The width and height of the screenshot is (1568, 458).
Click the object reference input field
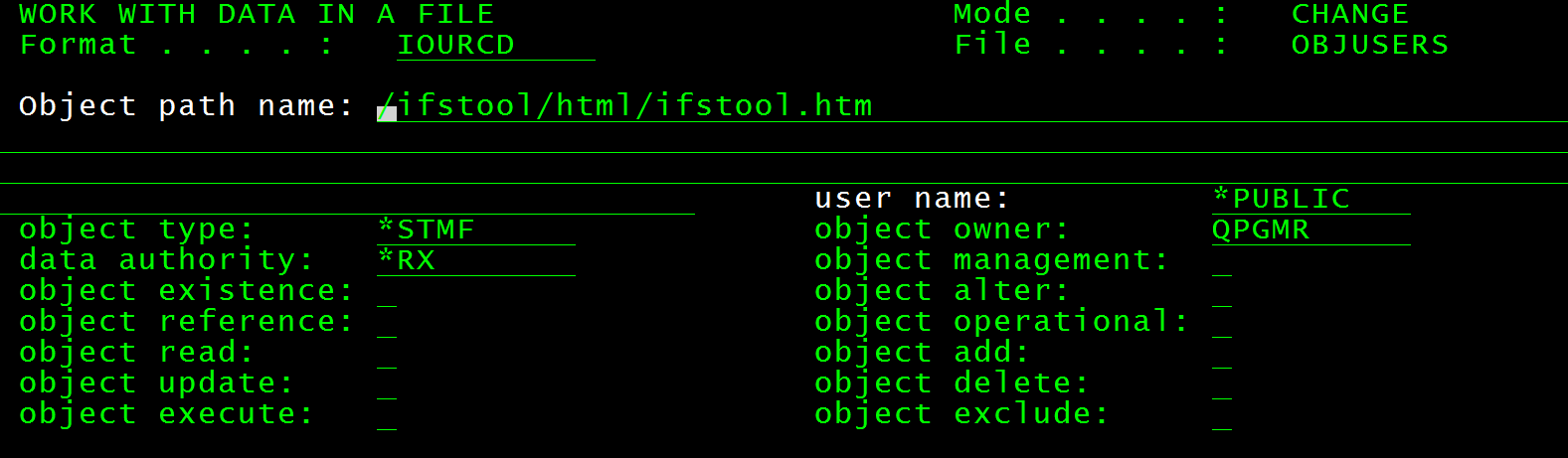(387, 322)
